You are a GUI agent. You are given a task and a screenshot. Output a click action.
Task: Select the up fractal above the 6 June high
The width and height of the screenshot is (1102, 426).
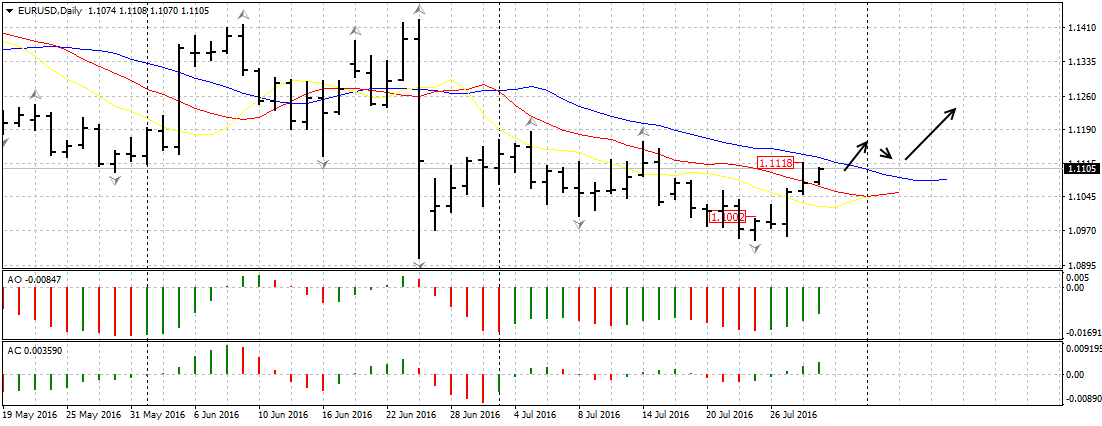point(242,14)
